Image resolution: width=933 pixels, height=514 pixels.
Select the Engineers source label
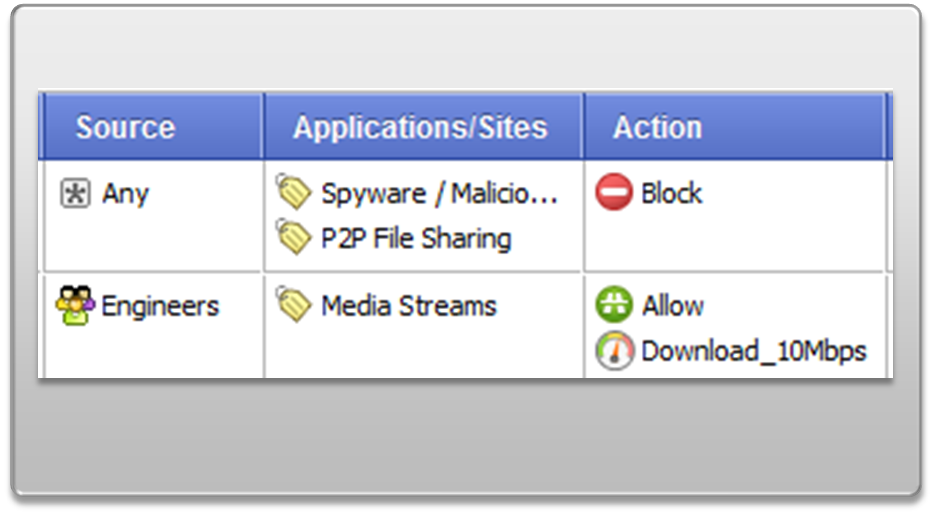(x=160, y=306)
